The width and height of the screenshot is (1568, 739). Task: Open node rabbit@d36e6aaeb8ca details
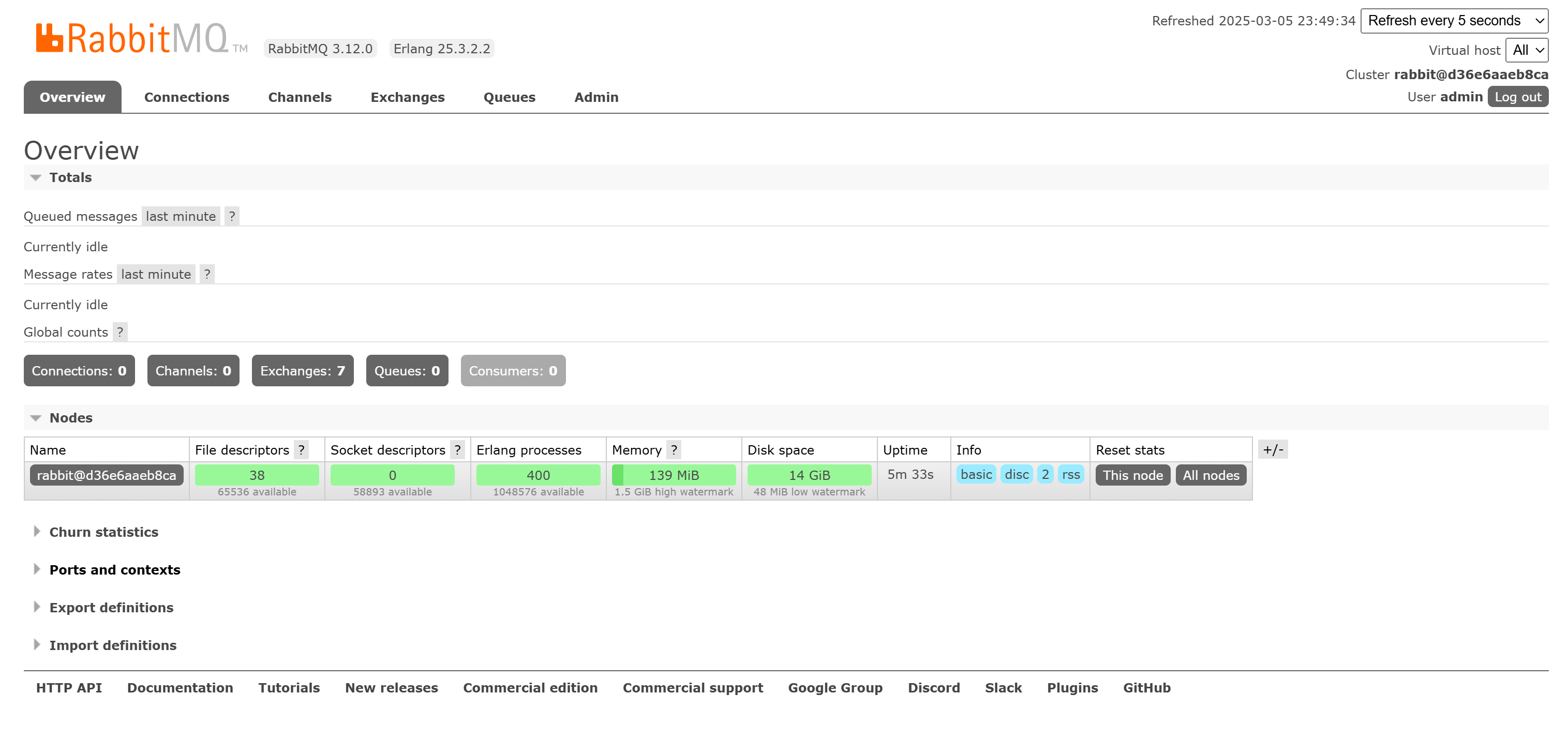[x=107, y=475]
